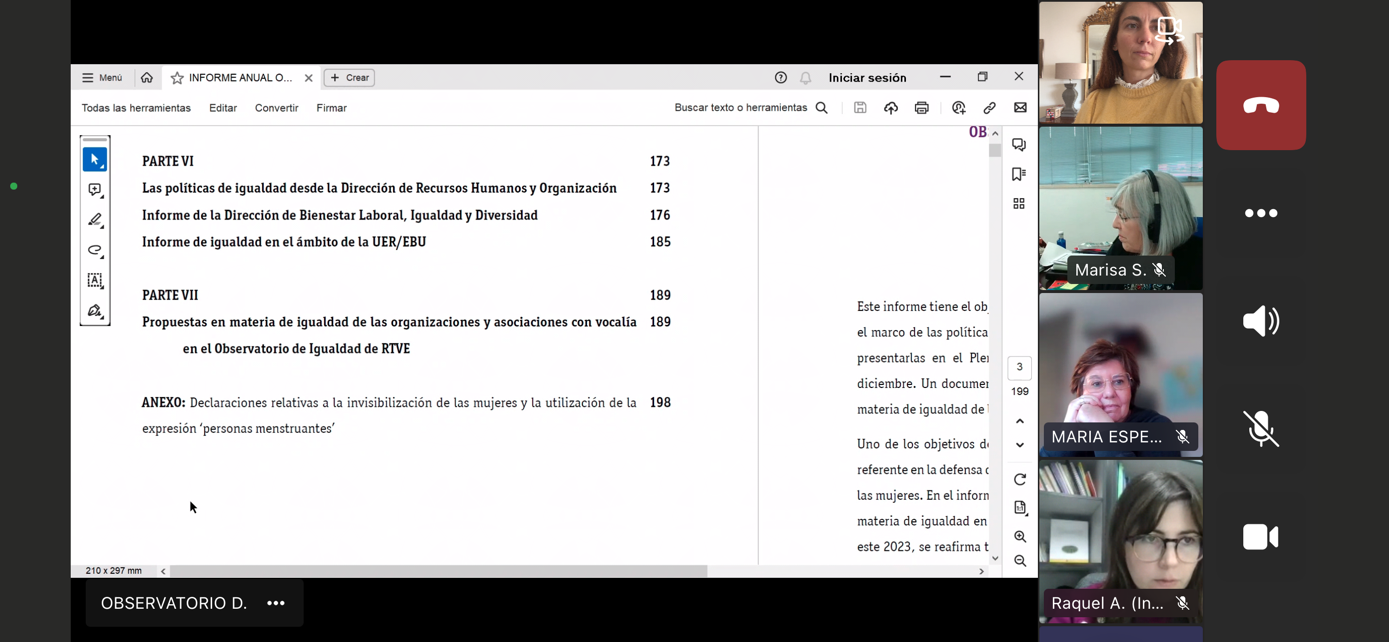Toggle the speaker audio icon
The width and height of the screenshot is (1389, 642).
(1261, 321)
